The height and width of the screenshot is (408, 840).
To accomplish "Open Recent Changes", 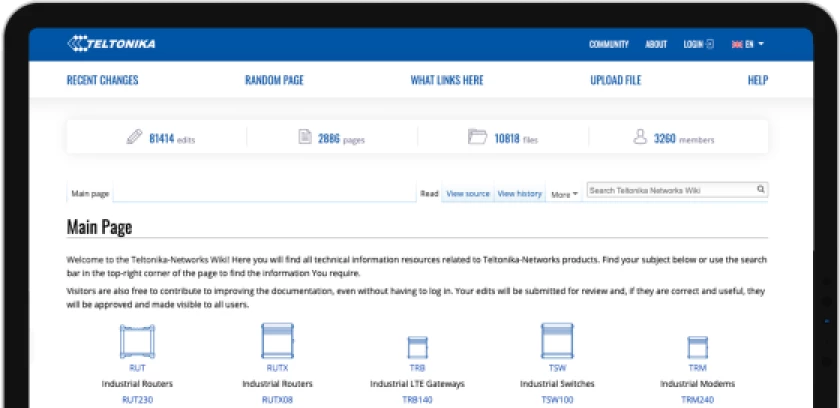I will [102, 80].
